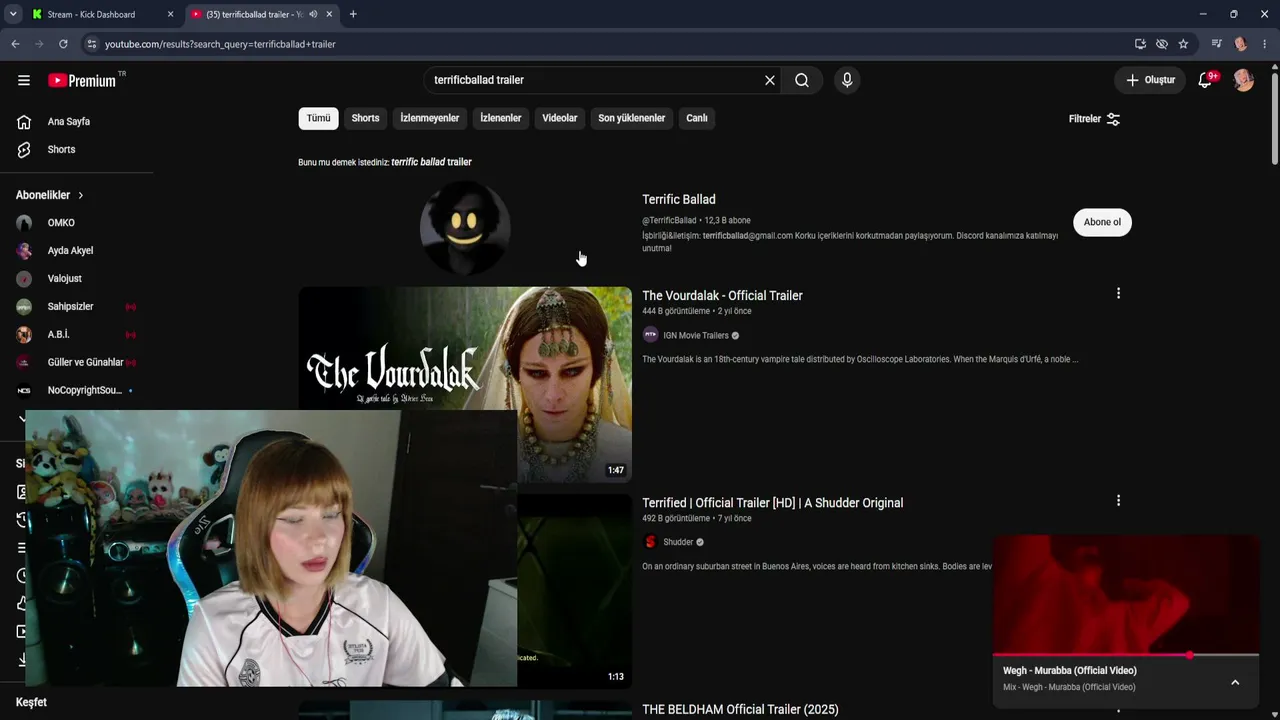Open the notifications bell
Viewport: 1280px width, 720px height.
pos(1206,80)
